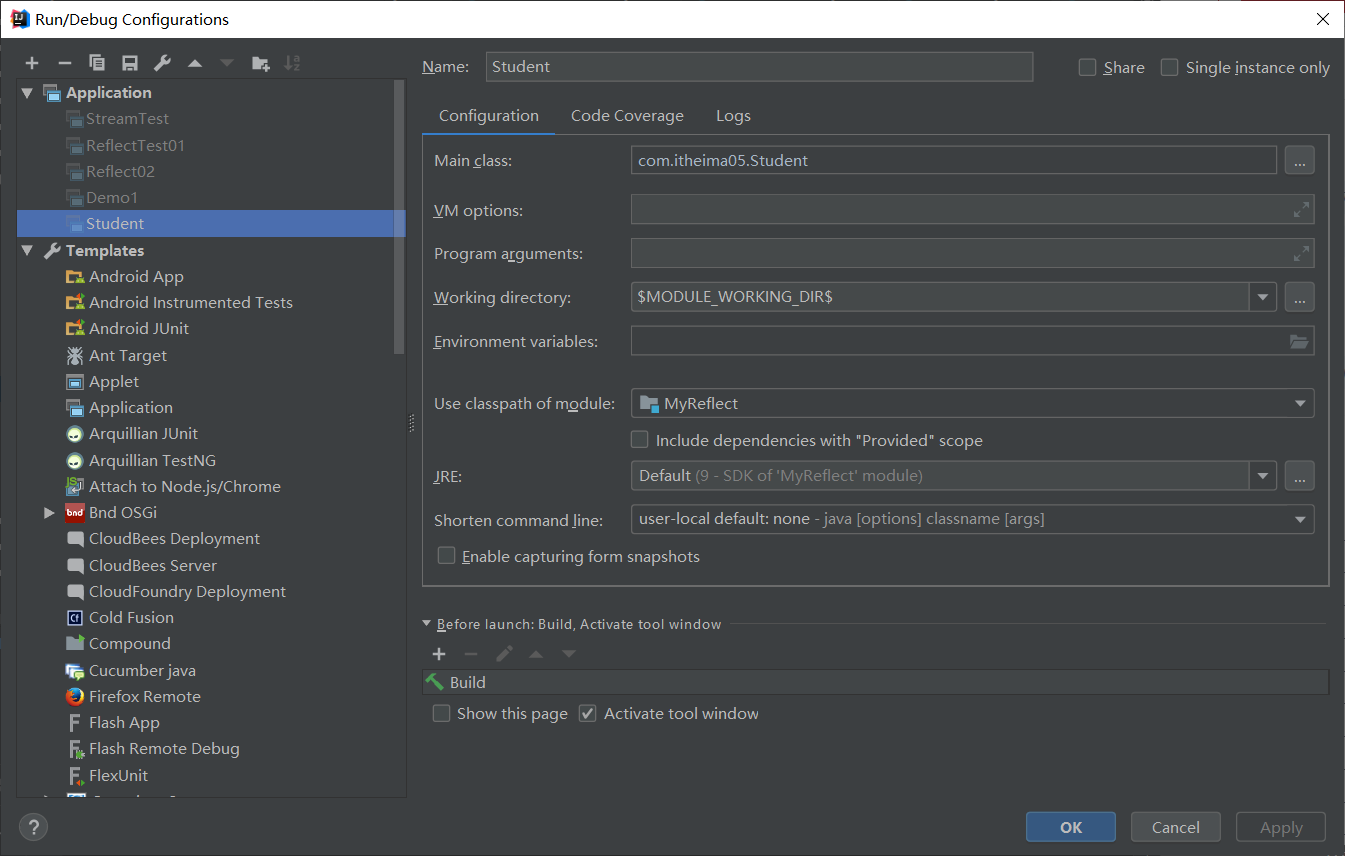Screen dimensions: 1345x856
Task: Enable the Share checkbox
Action: click(x=1088, y=68)
